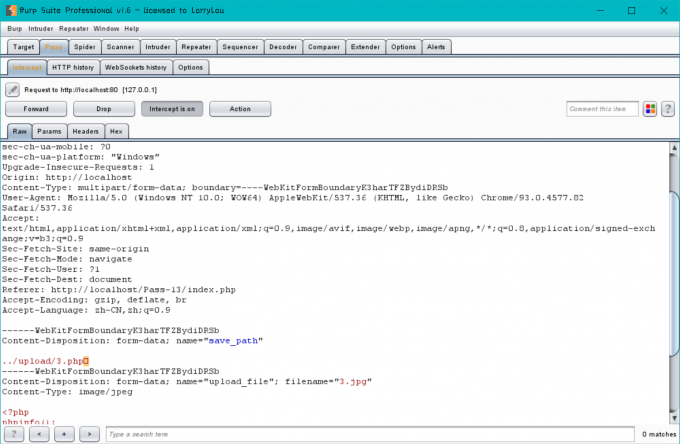Go to previous search match arrow
Viewport: 680px width, 444px height.
pyautogui.click(x=39, y=434)
